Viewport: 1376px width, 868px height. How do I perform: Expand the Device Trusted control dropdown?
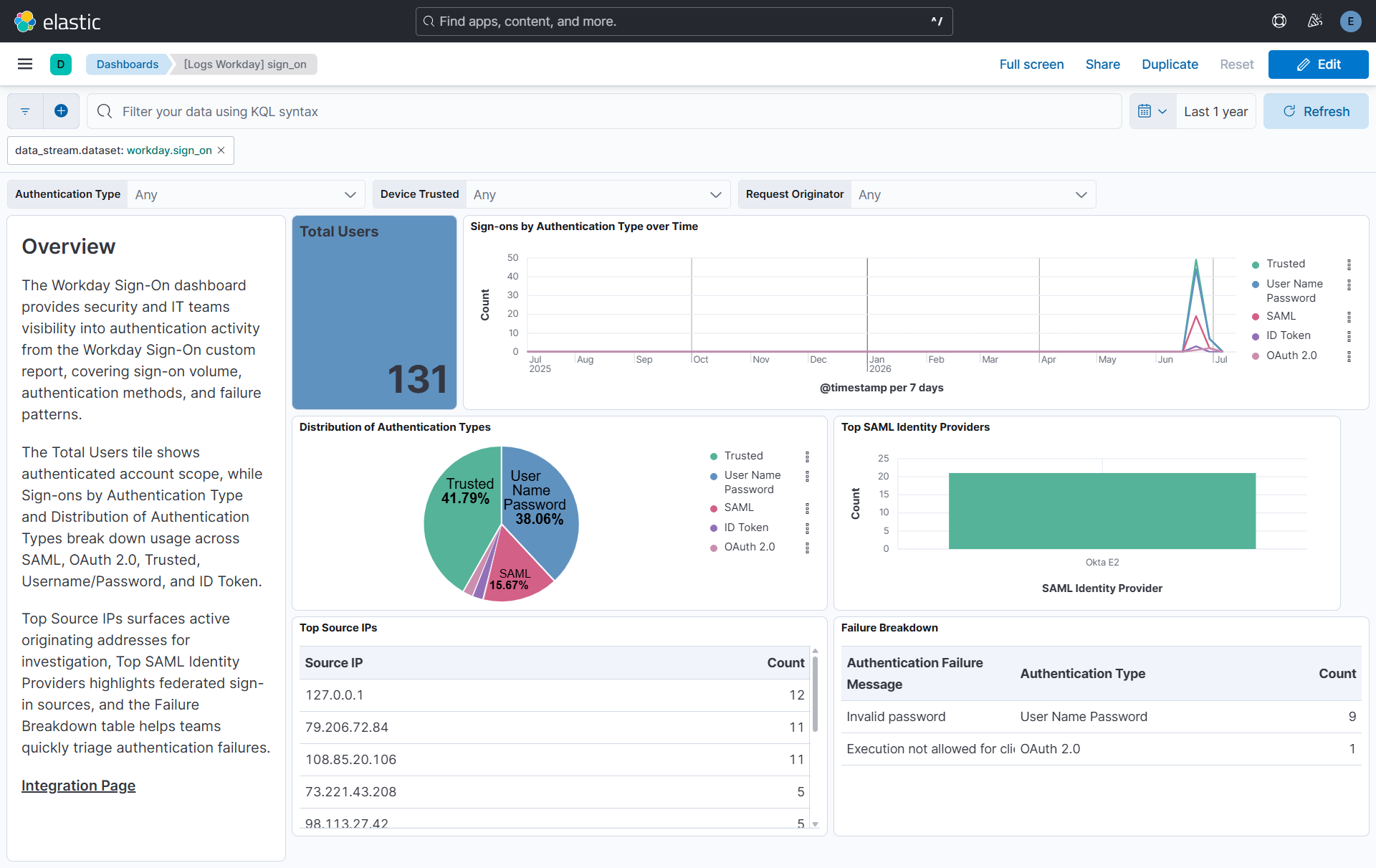tap(598, 194)
